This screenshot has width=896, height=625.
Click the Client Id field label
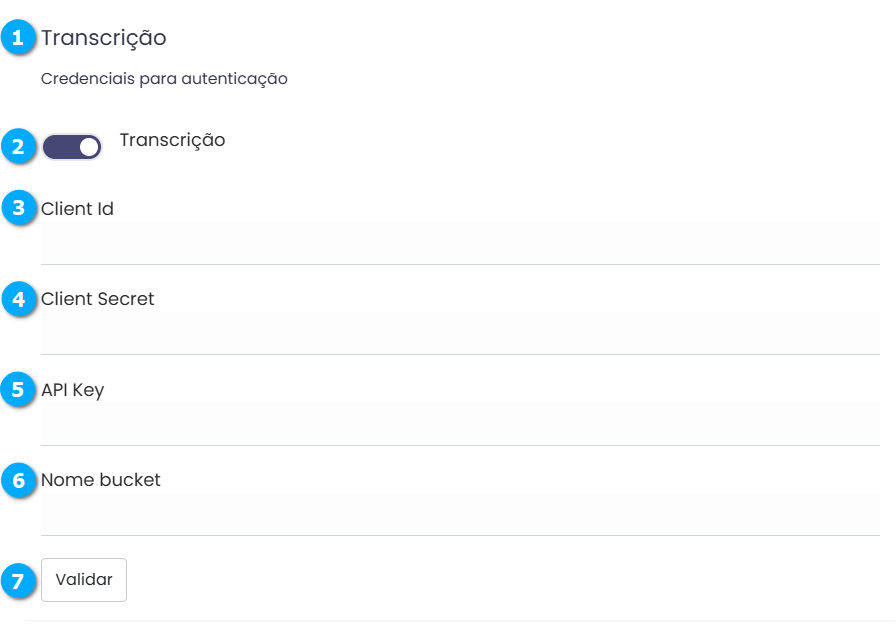point(77,209)
